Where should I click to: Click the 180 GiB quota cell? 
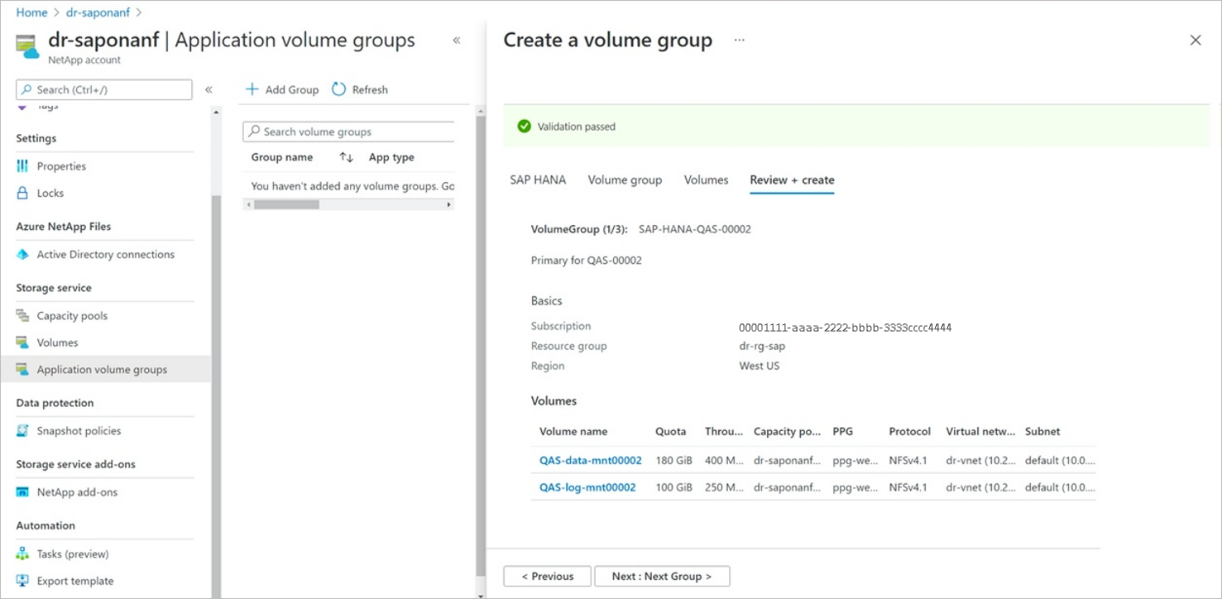point(674,460)
